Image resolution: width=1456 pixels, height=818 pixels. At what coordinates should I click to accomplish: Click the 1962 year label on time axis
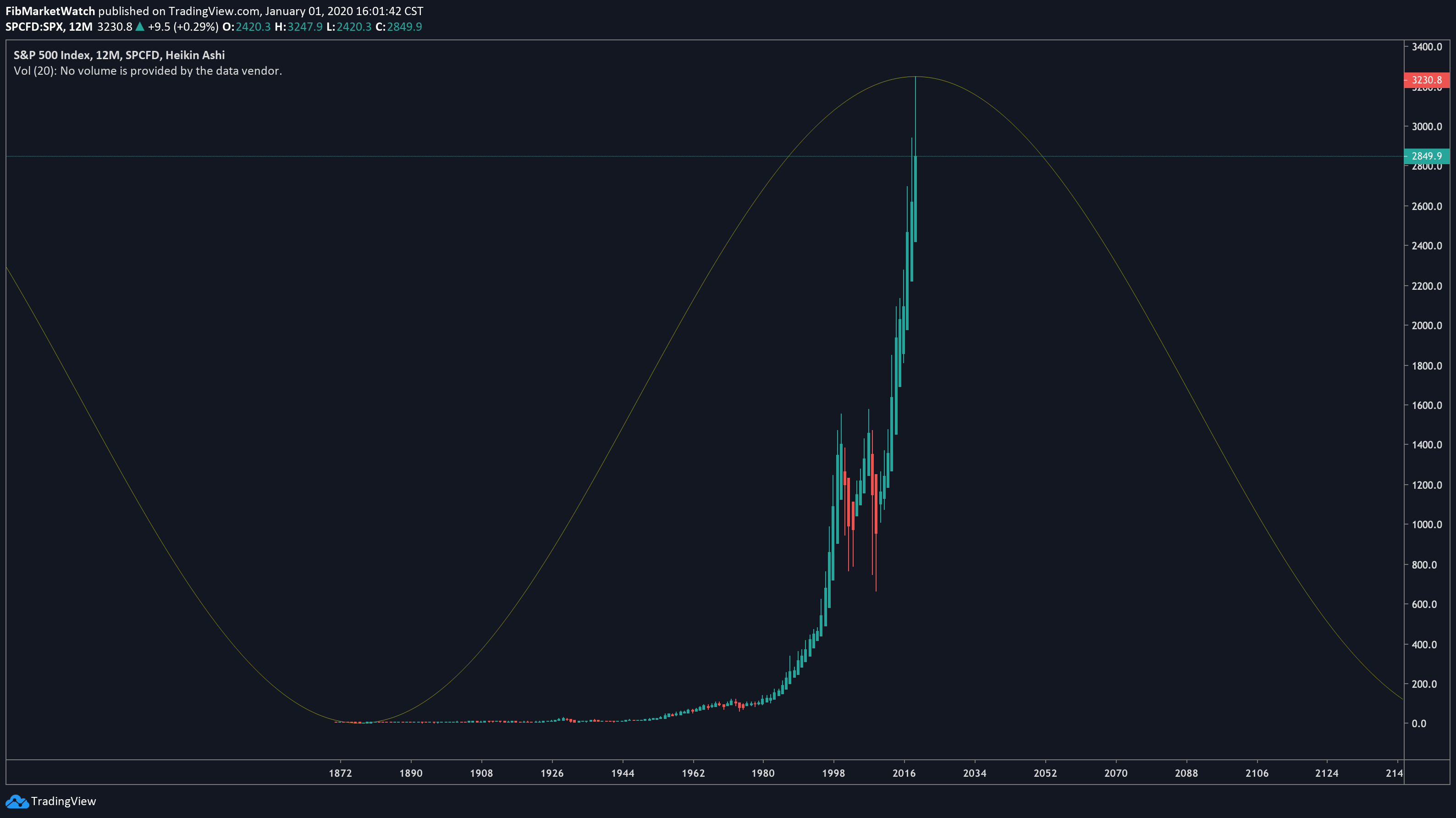tap(693, 774)
